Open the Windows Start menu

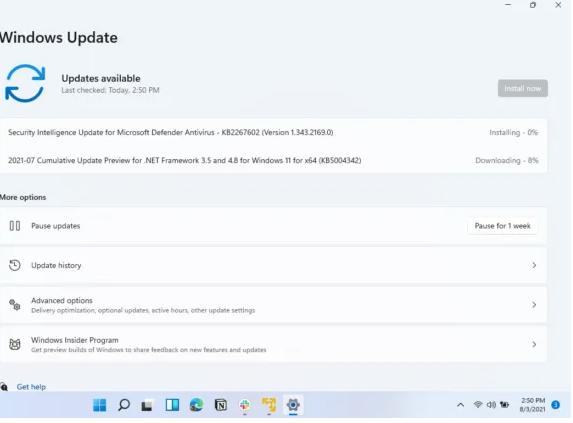click(x=99, y=405)
